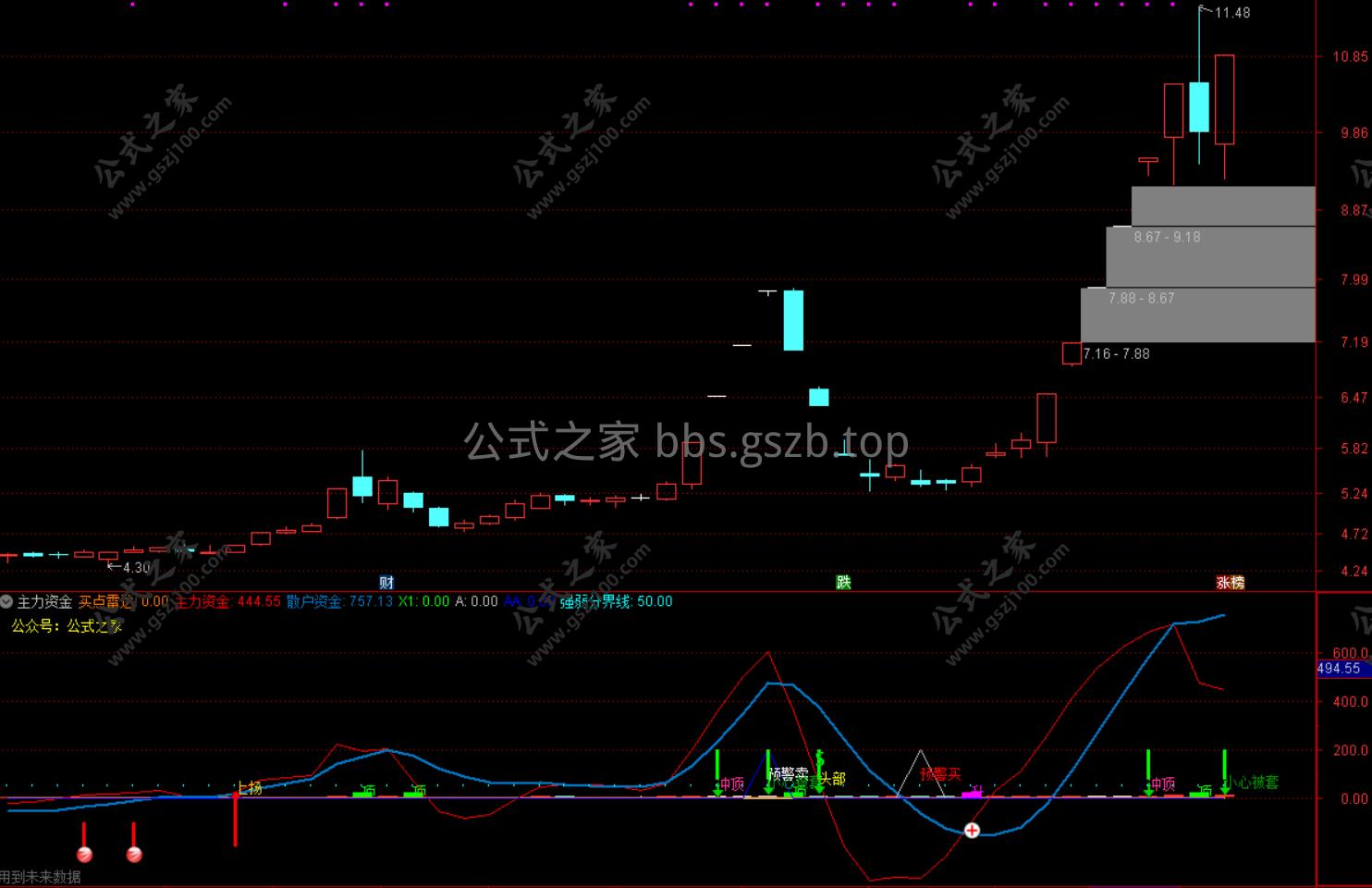The width and height of the screenshot is (1372, 888).
Task: Select the 主力资金 indicator name
Action: pyautogui.click(x=44, y=601)
